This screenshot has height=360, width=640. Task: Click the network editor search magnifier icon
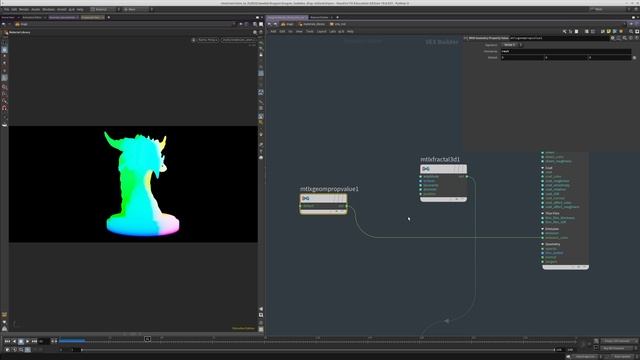(x=631, y=31)
